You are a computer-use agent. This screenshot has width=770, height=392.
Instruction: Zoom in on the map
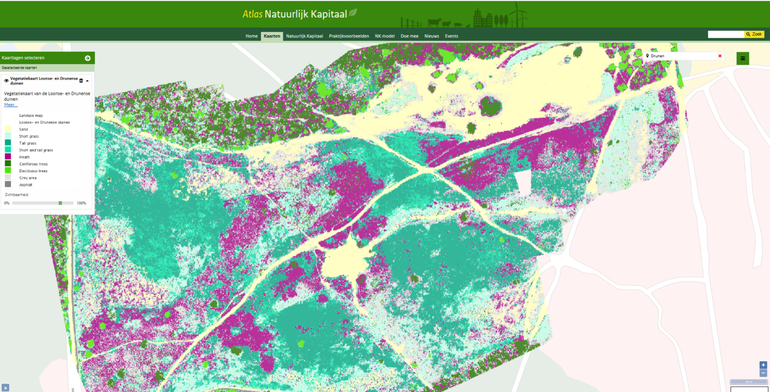click(763, 365)
